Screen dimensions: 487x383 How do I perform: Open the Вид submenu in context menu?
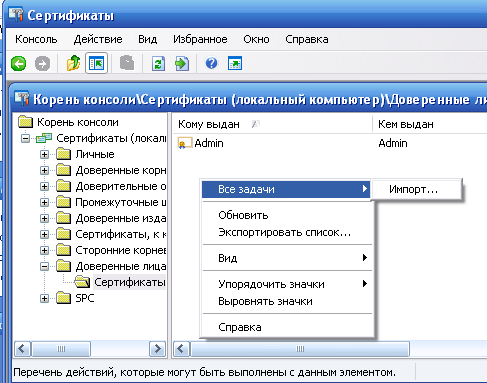coord(287,258)
